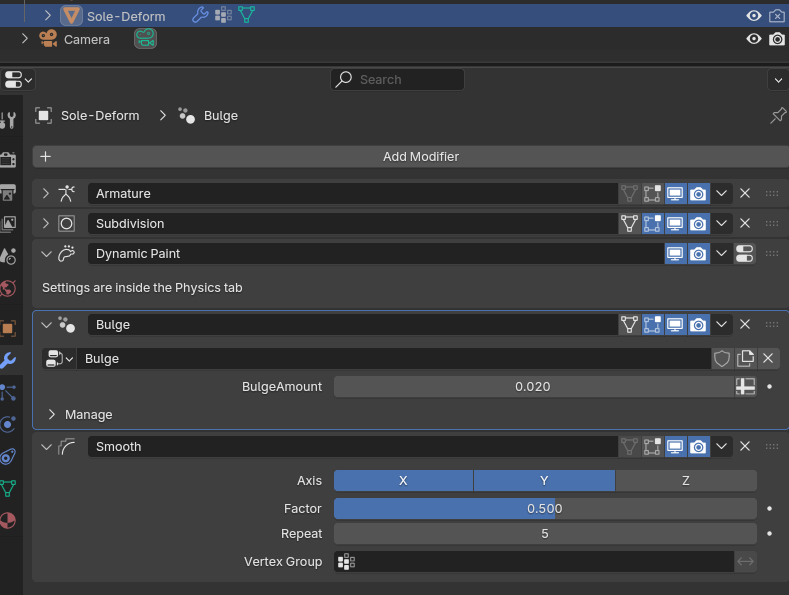Screen dimensions: 789x595
Task: Click the Dynamic Paint modifier icon
Action: [x=67, y=254]
